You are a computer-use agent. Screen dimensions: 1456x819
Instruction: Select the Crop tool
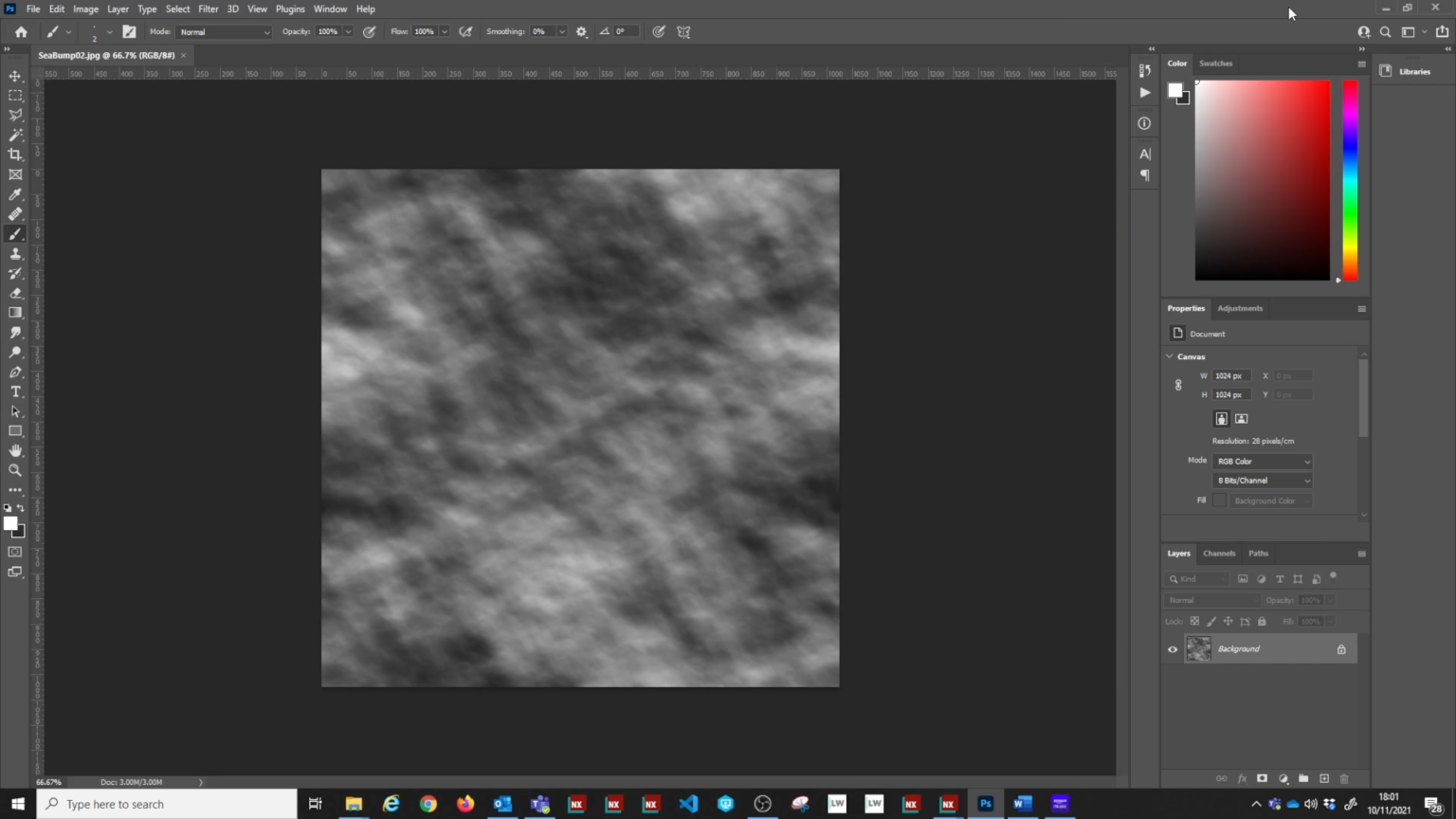click(x=14, y=154)
